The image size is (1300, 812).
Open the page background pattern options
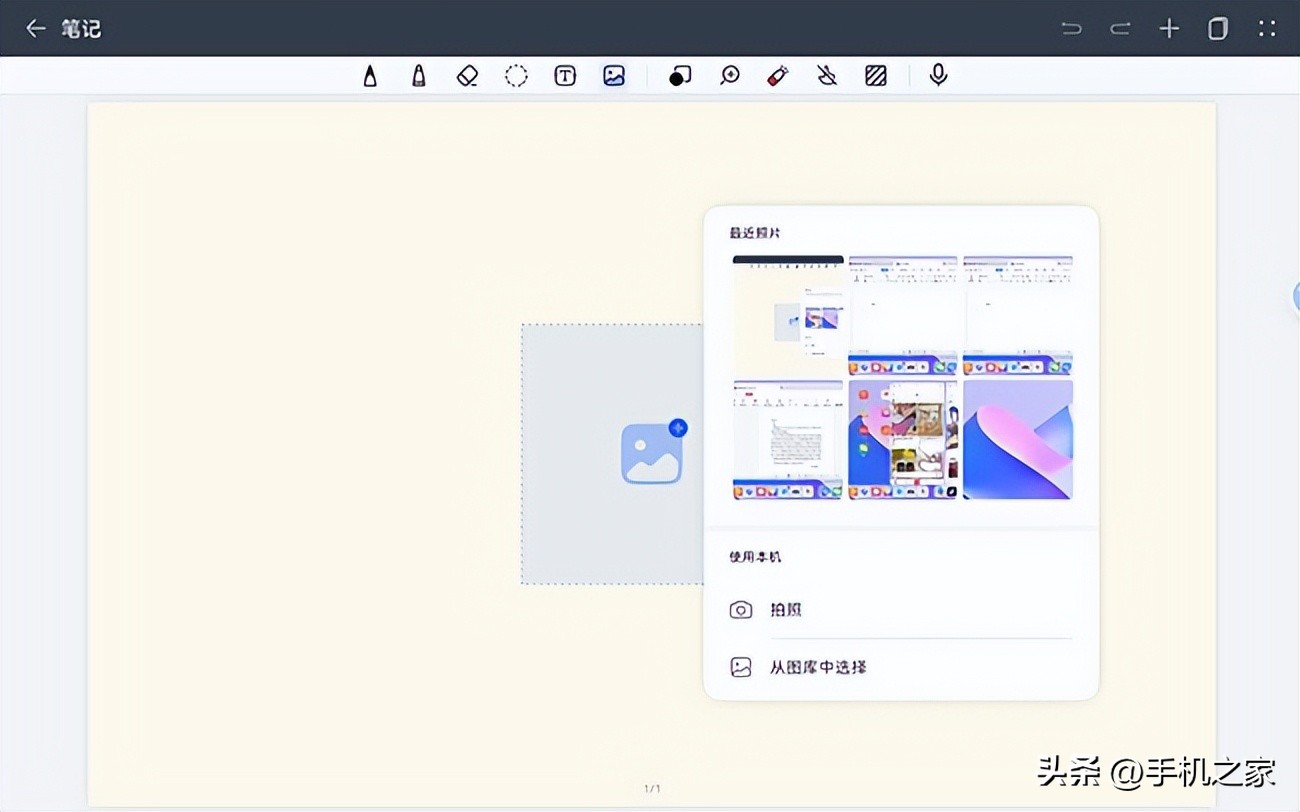[x=876, y=75]
